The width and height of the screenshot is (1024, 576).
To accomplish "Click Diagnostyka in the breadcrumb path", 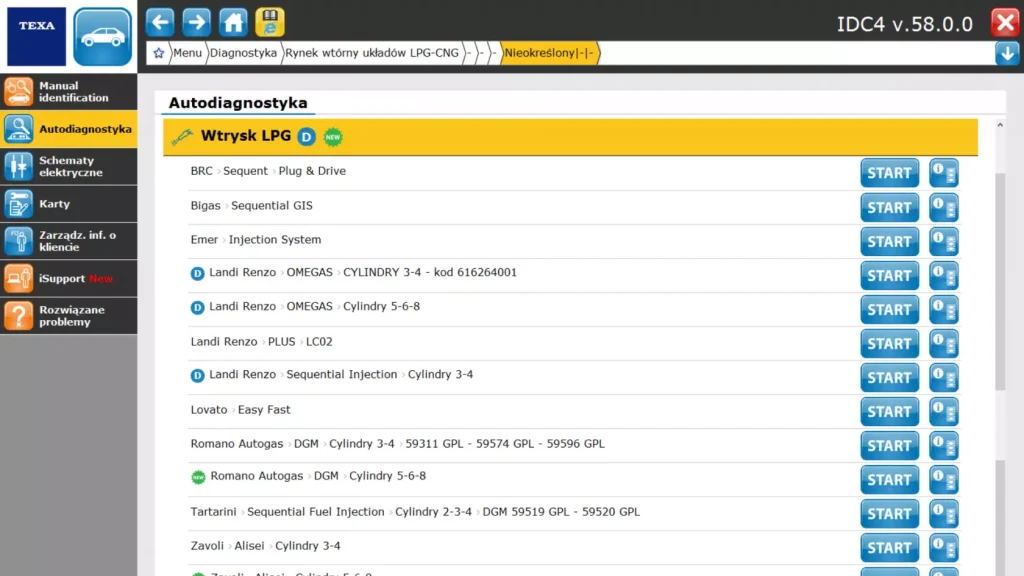I will pos(244,53).
